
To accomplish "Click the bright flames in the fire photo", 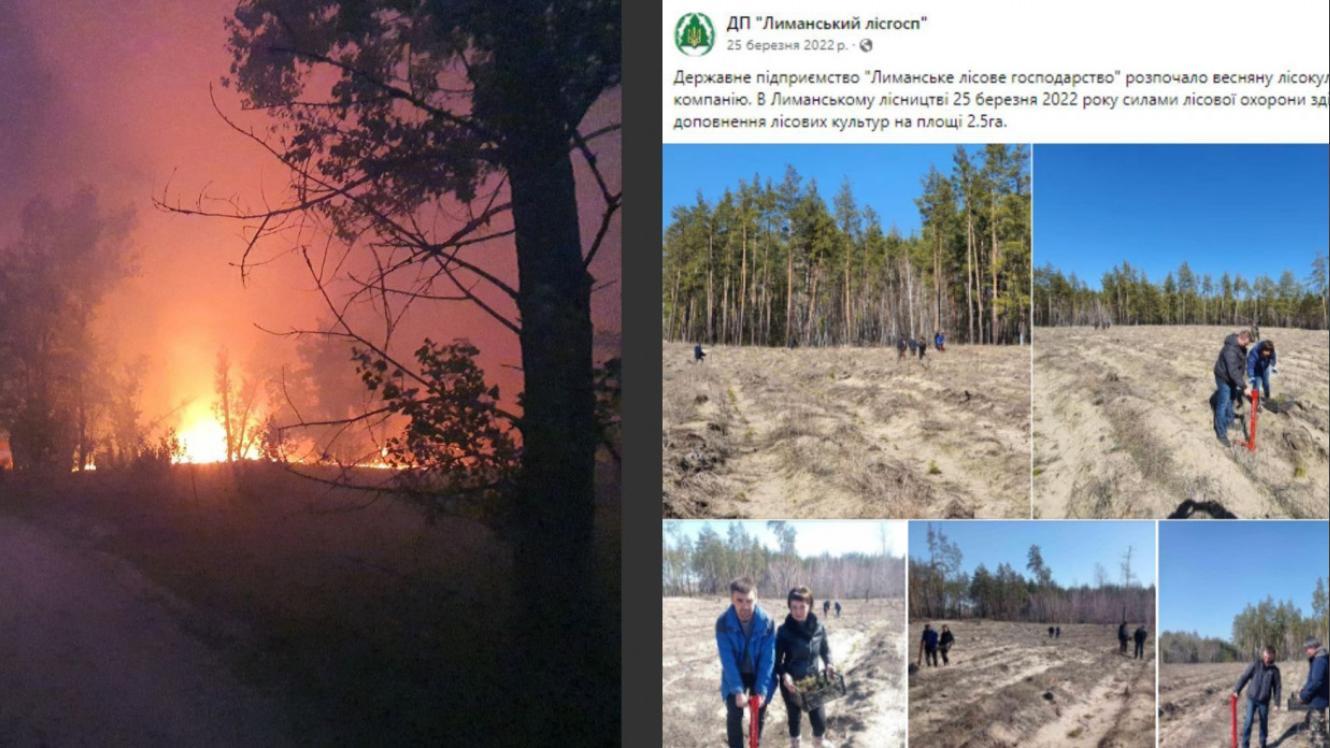I will [x=204, y=437].
